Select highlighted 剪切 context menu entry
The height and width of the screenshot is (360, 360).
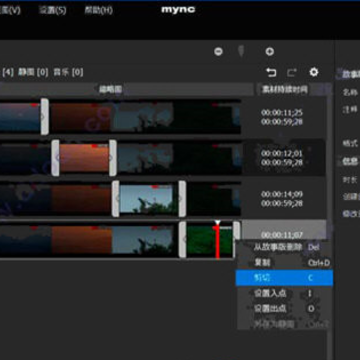(x=284, y=278)
